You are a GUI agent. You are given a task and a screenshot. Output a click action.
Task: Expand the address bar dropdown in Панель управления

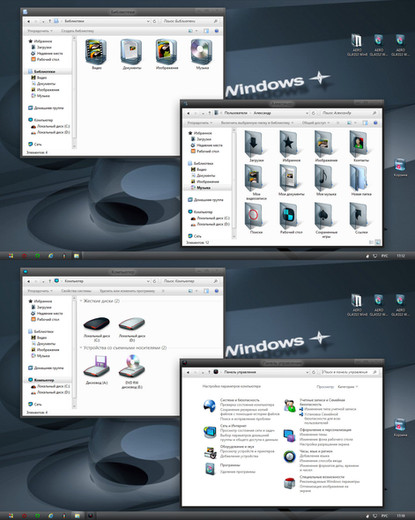click(307, 372)
